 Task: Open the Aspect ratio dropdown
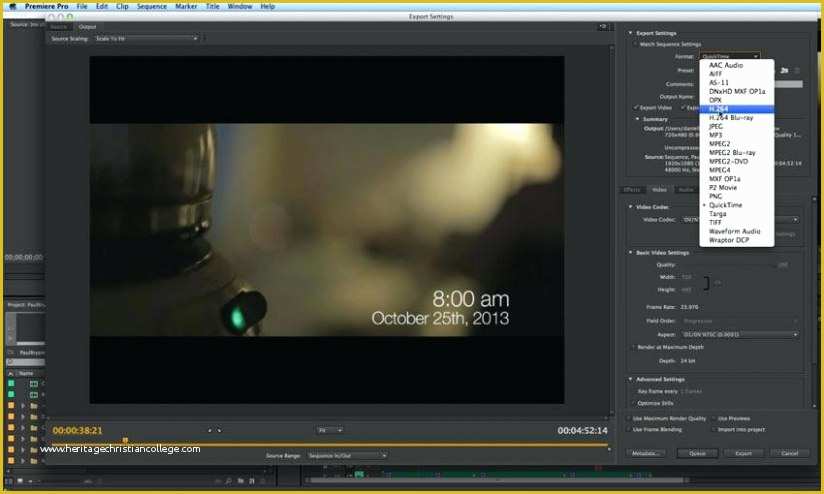[740, 334]
